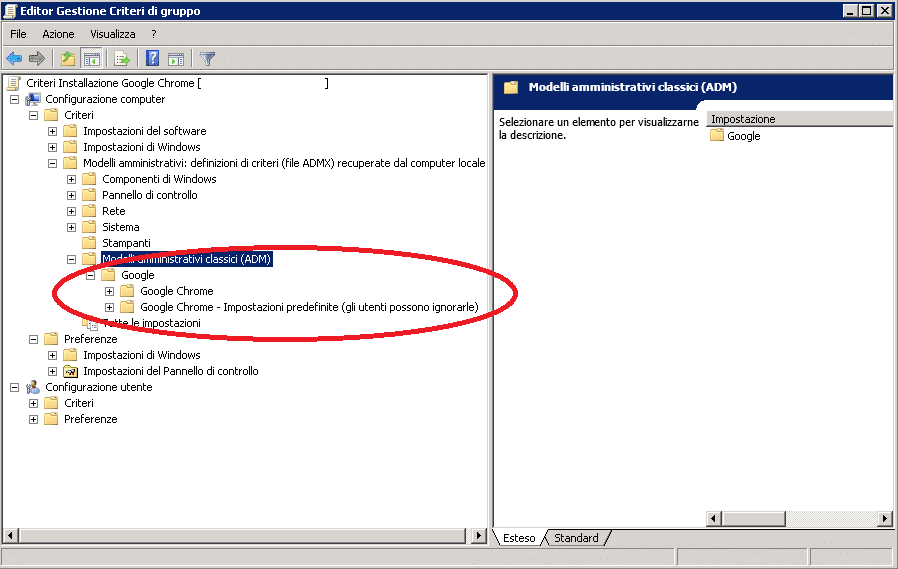The height and width of the screenshot is (569, 898).
Task: Collapse the Configurazione computer node
Action: (15, 100)
